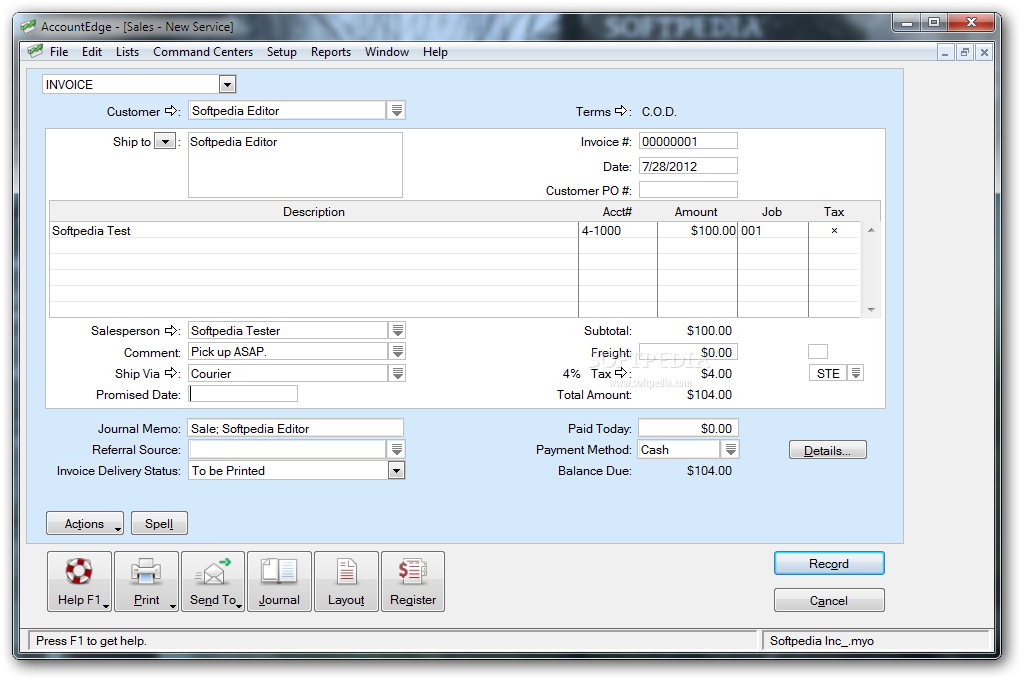
Task: Click the Details... button
Action: pos(828,450)
